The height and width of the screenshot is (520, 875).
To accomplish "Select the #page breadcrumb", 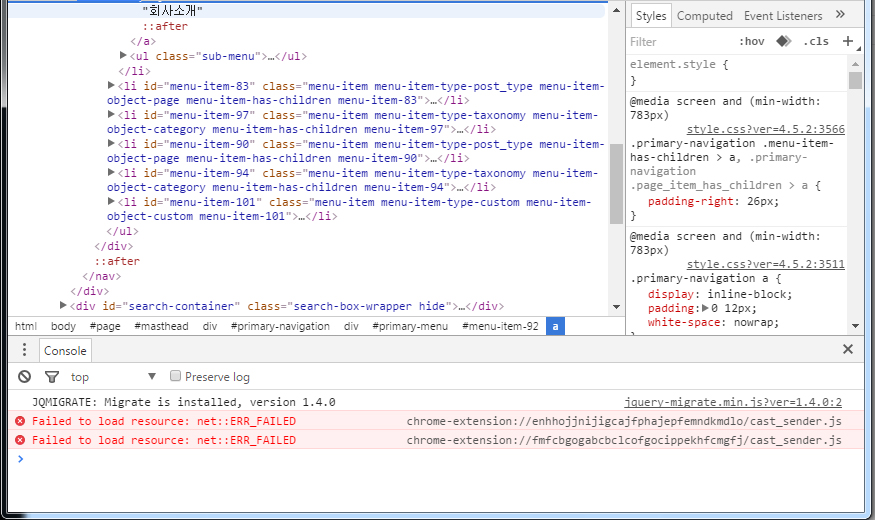I will click(x=105, y=326).
